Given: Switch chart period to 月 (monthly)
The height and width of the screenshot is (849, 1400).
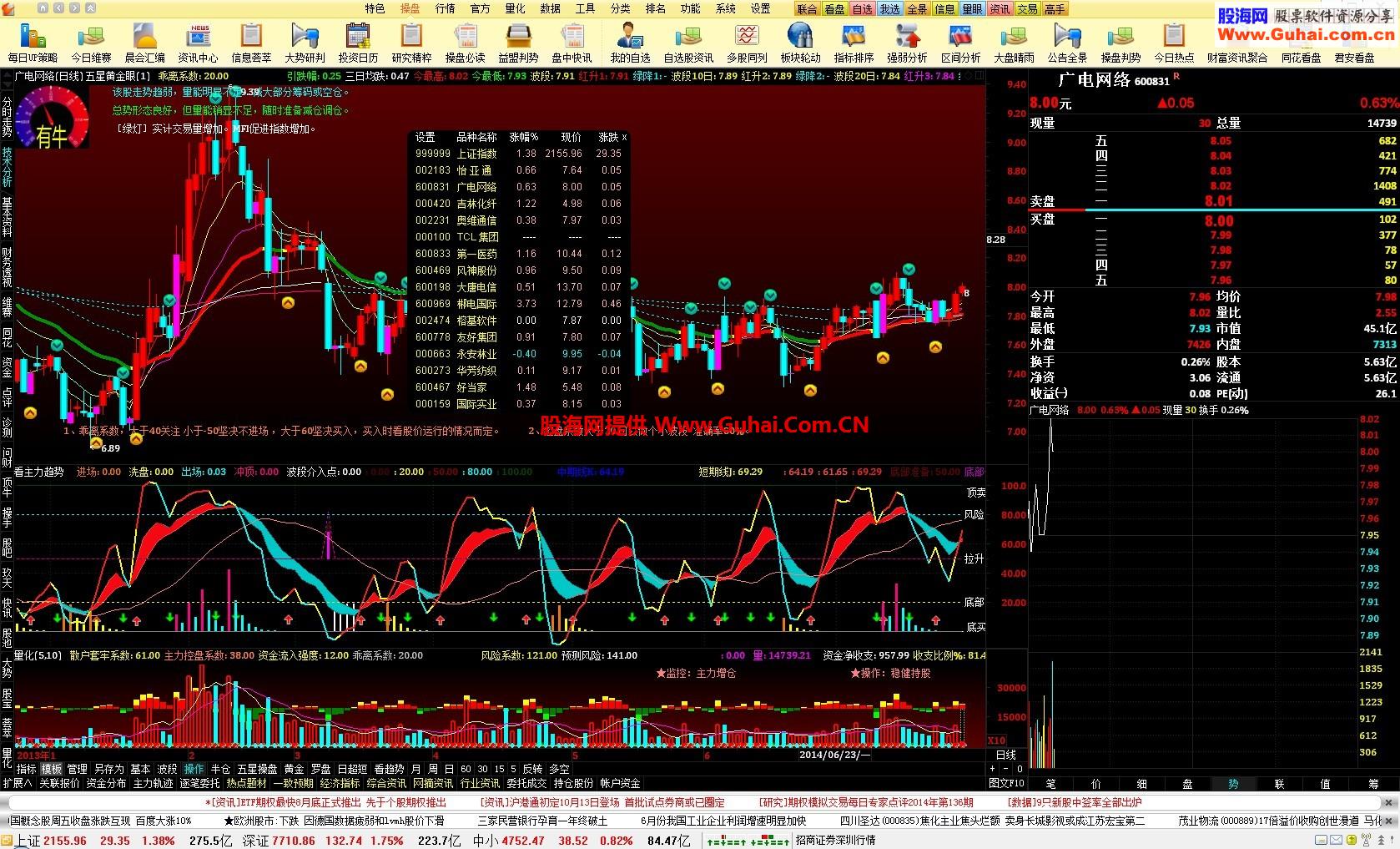Looking at the screenshot, I should tap(416, 769).
